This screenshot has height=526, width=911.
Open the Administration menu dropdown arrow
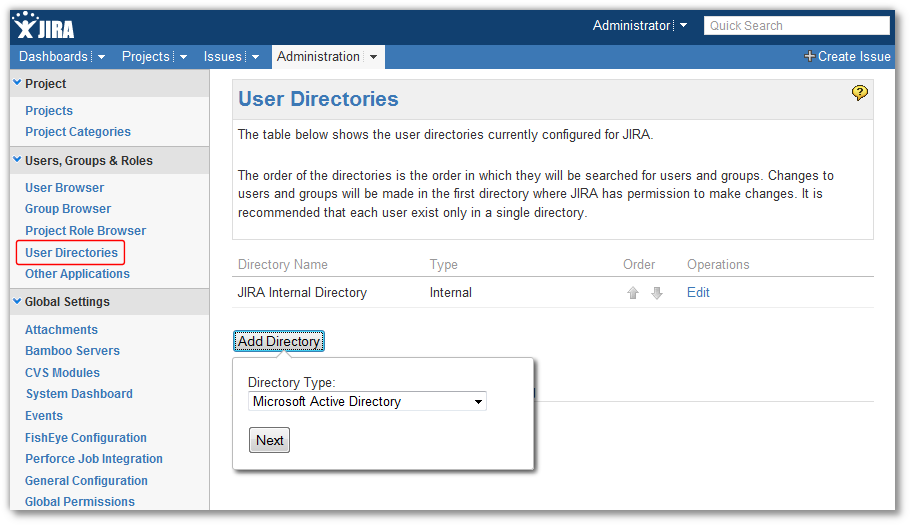coord(373,57)
